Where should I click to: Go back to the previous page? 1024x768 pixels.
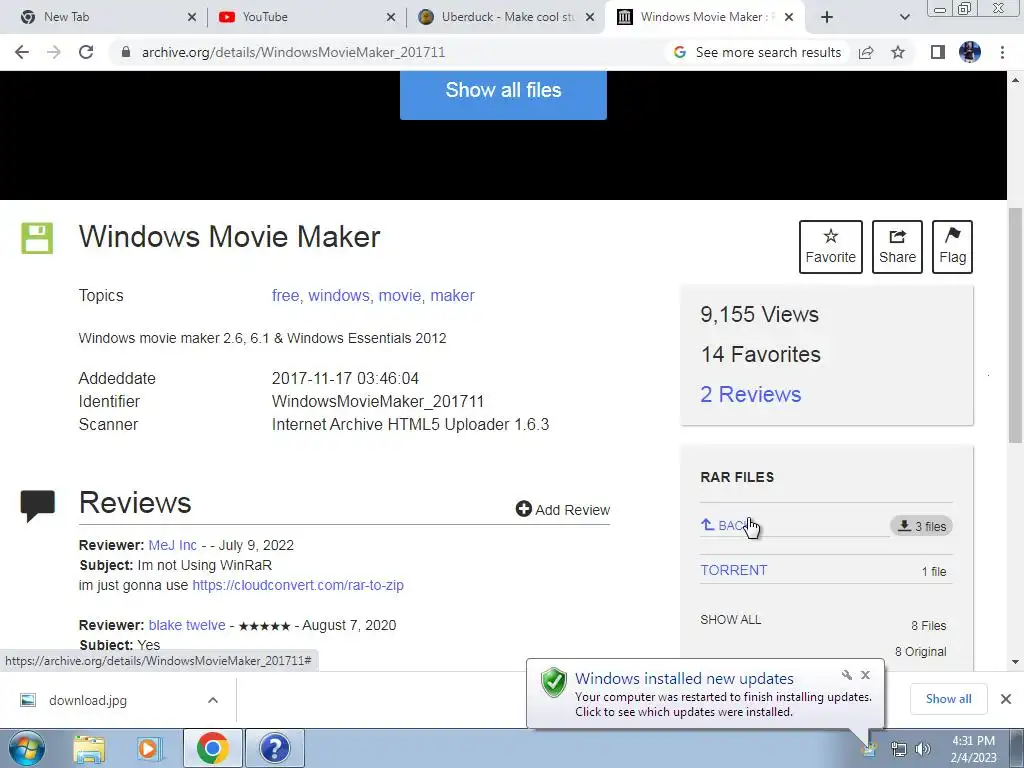point(22,52)
